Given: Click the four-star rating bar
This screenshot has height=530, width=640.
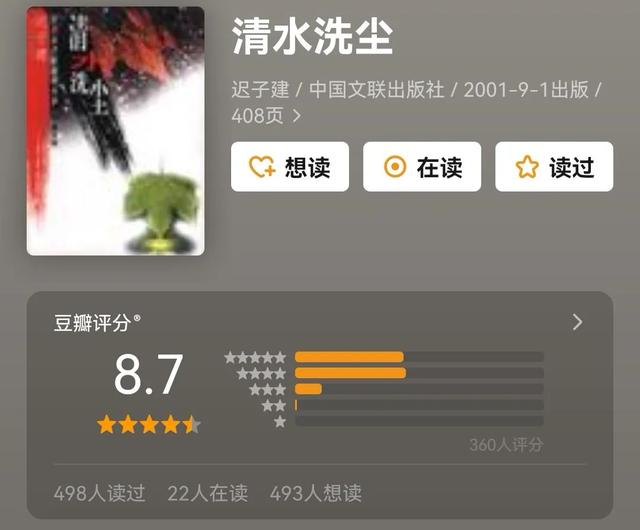Looking at the screenshot, I should pos(419,373).
